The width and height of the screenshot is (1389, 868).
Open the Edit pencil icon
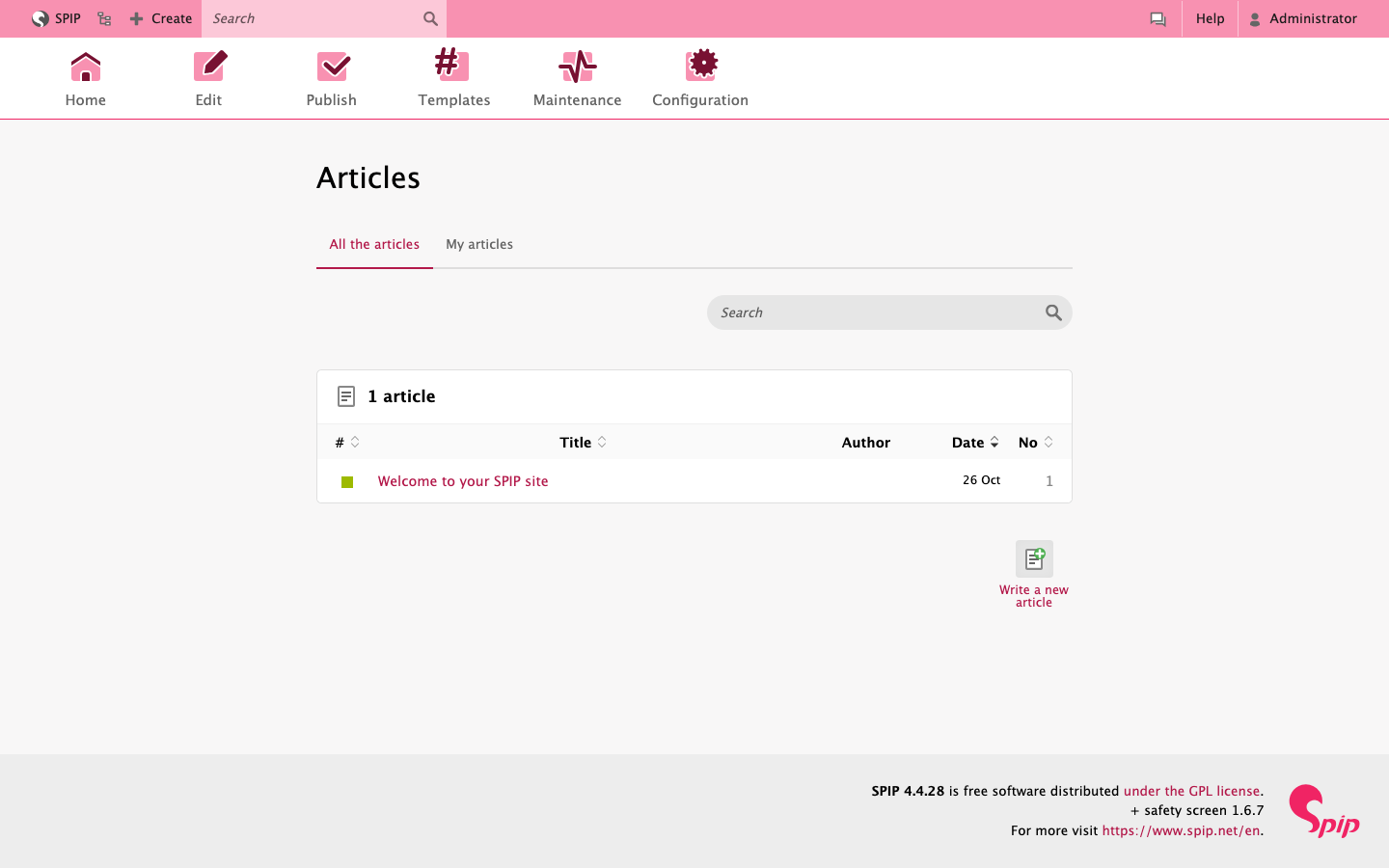[209, 67]
